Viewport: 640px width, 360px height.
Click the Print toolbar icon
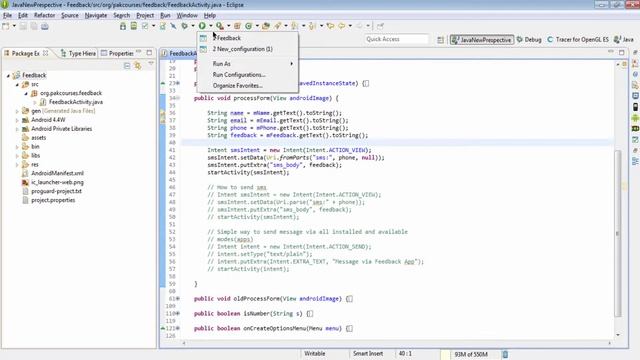point(44,26)
